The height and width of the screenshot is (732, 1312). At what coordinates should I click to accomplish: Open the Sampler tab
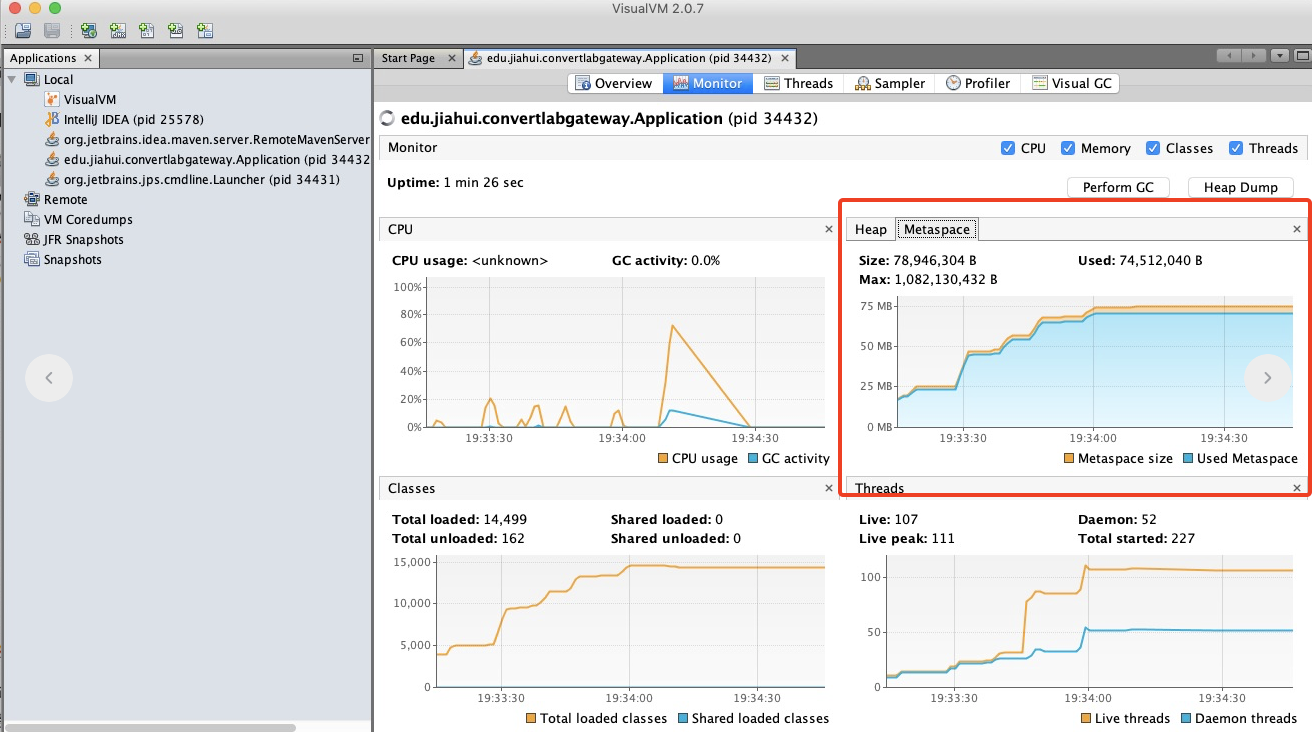pos(889,83)
